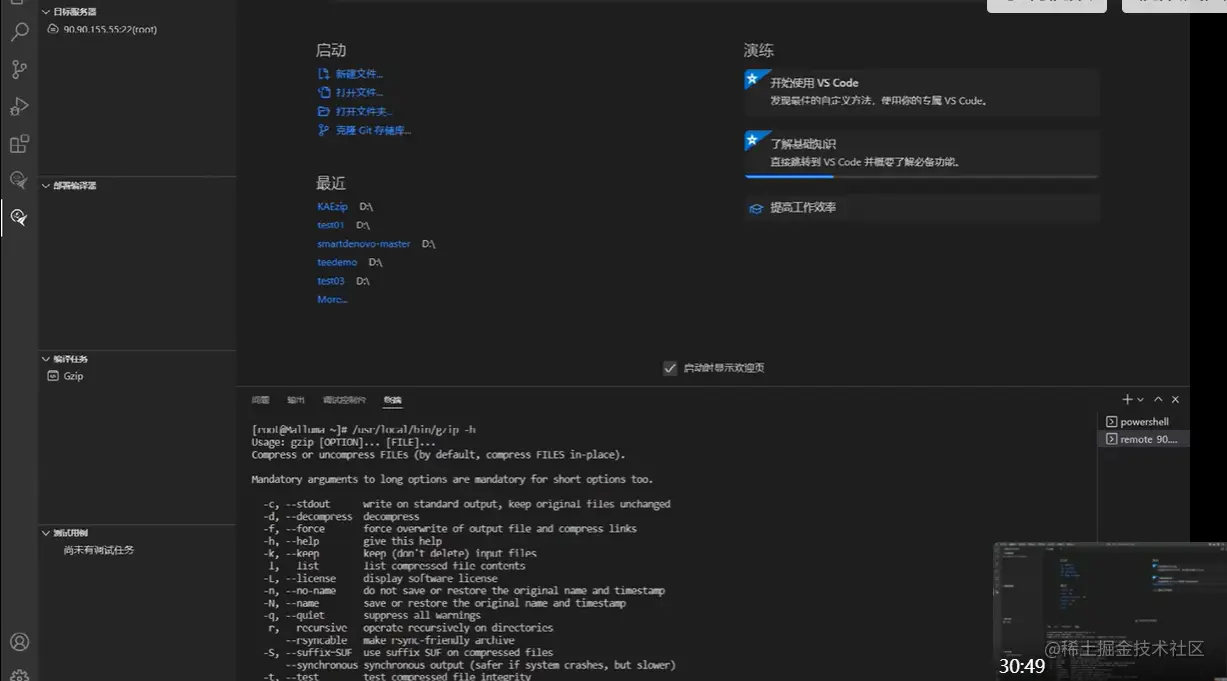This screenshot has width=1227, height=681.
Task: Click terminal line 'Usage: gzip [OPTION]... [FILE]...'
Action: click(344, 442)
